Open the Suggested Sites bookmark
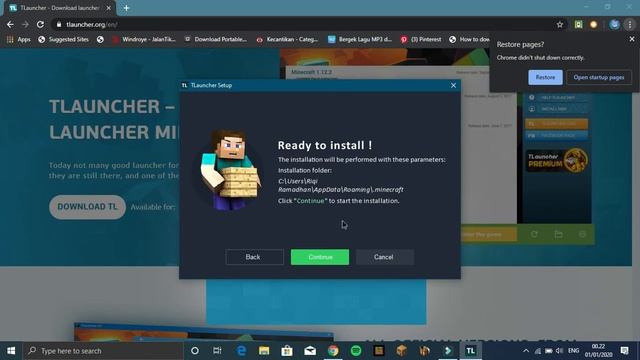 click(x=63, y=40)
